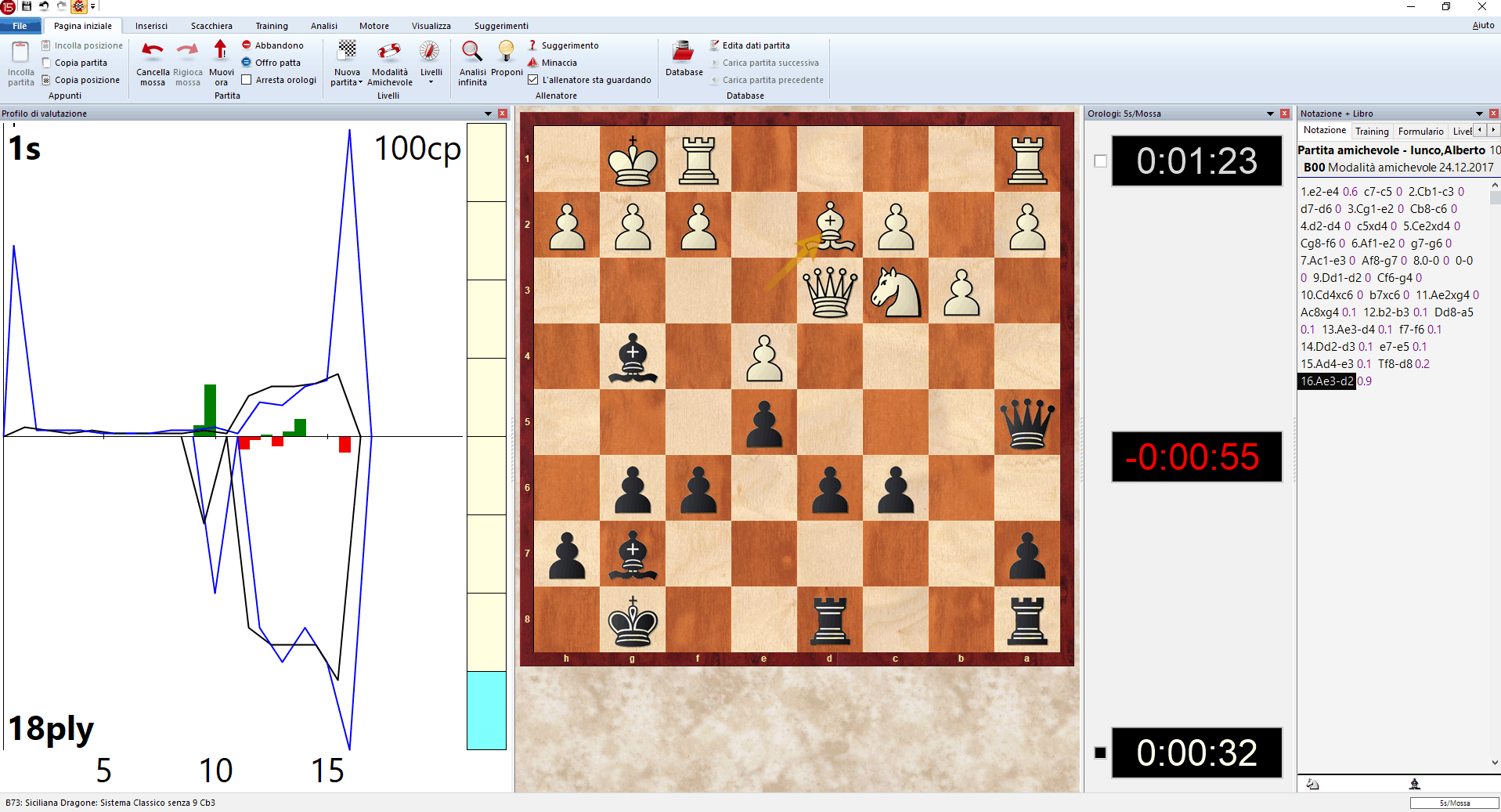Image resolution: width=1501 pixels, height=812 pixels.
Task: Click Edita dati partita button
Action: click(x=755, y=45)
